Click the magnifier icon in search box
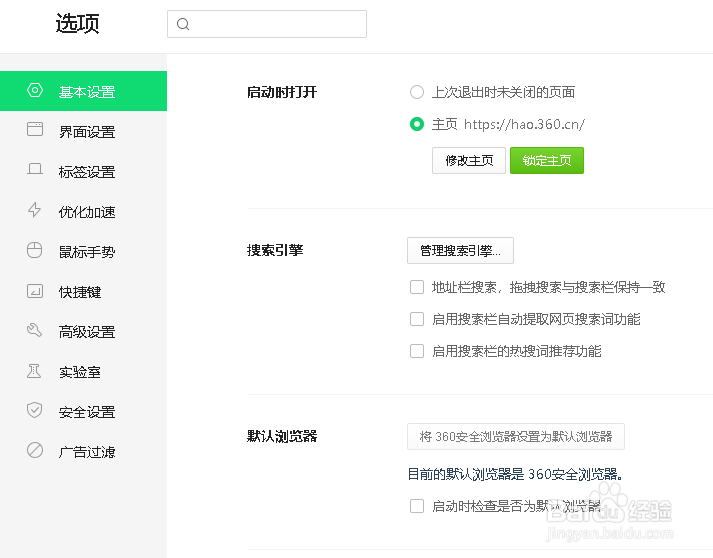713x558 pixels. (x=183, y=24)
